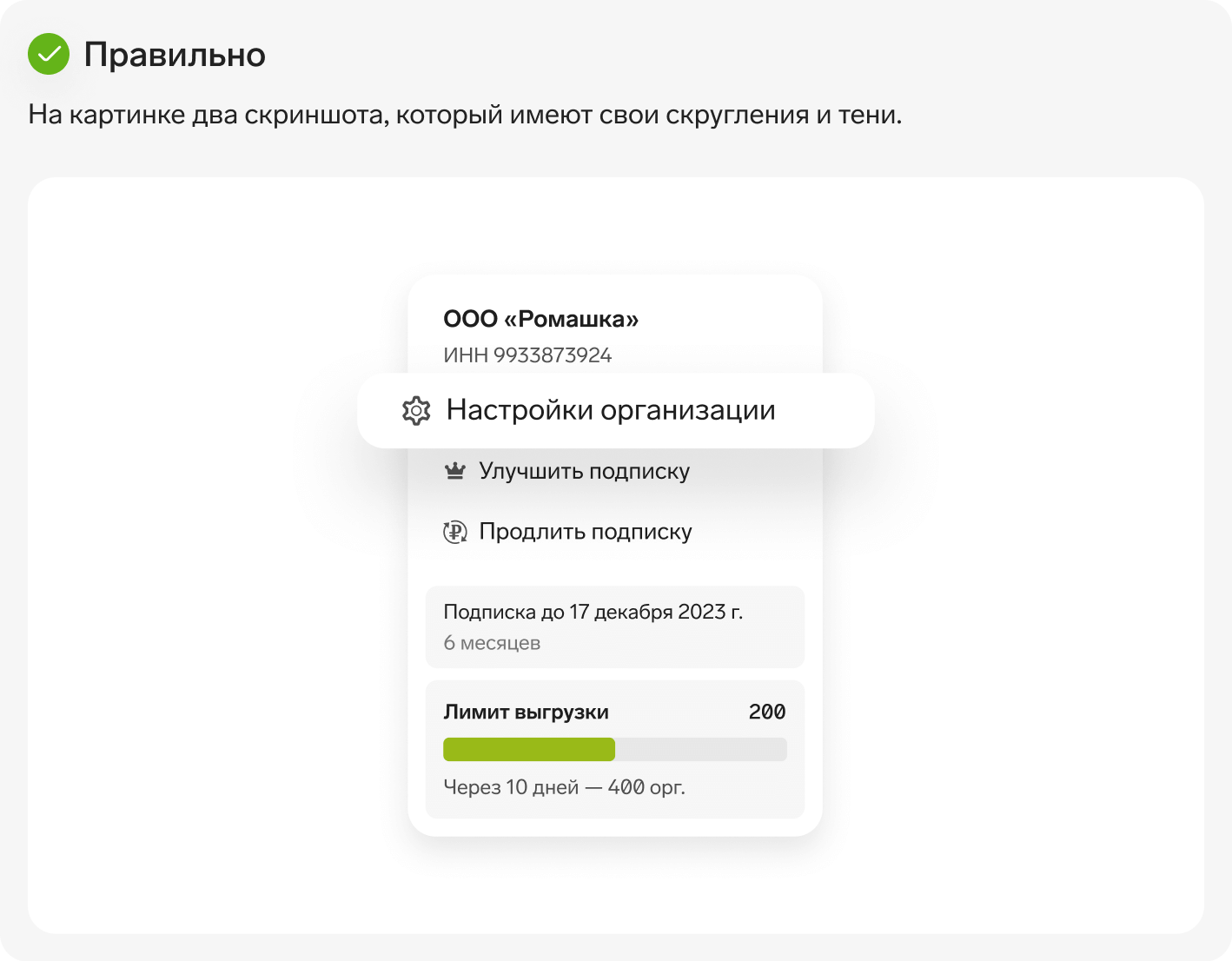This screenshot has height=961, width=1232.
Task: Open Настройки организации menu entry
Action: 615,410
